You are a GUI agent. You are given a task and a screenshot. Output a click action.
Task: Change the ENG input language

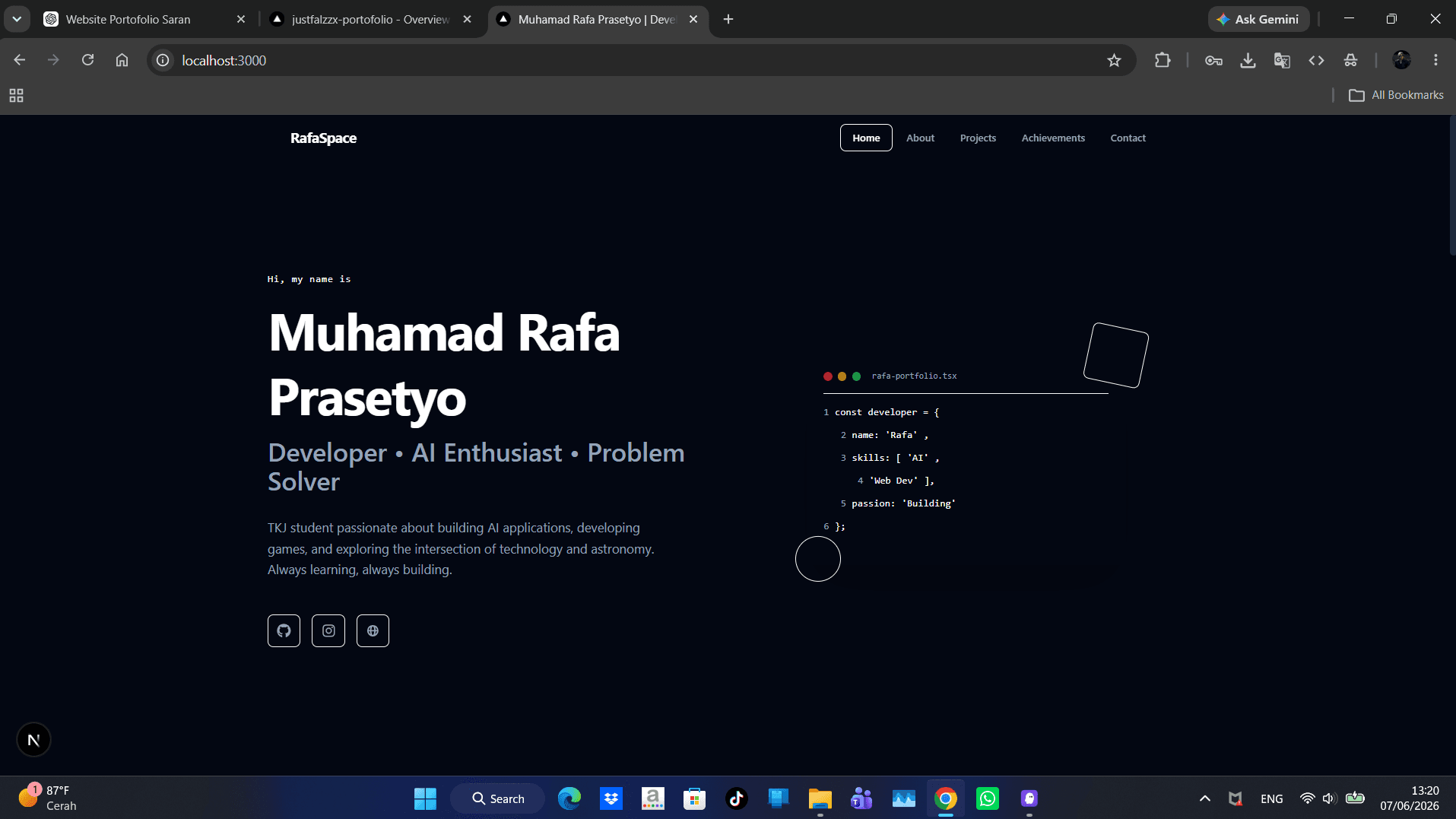(x=1271, y=798)
